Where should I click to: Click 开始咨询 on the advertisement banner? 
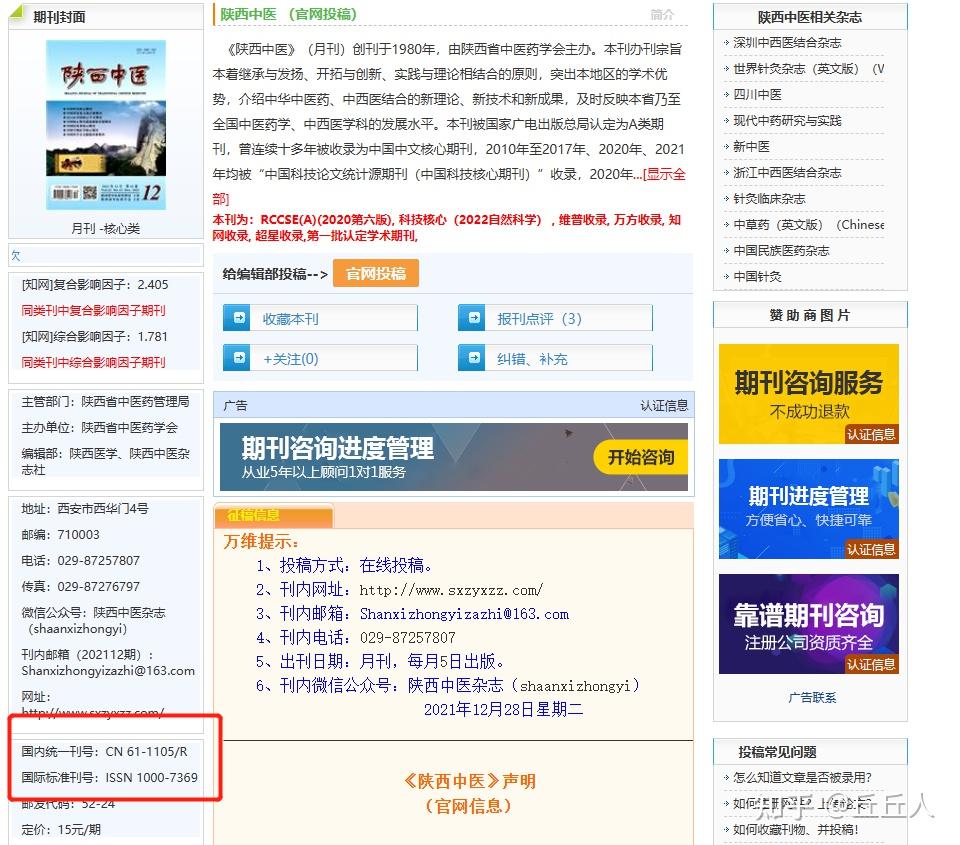pyautogui.click(x=640, y=456)
